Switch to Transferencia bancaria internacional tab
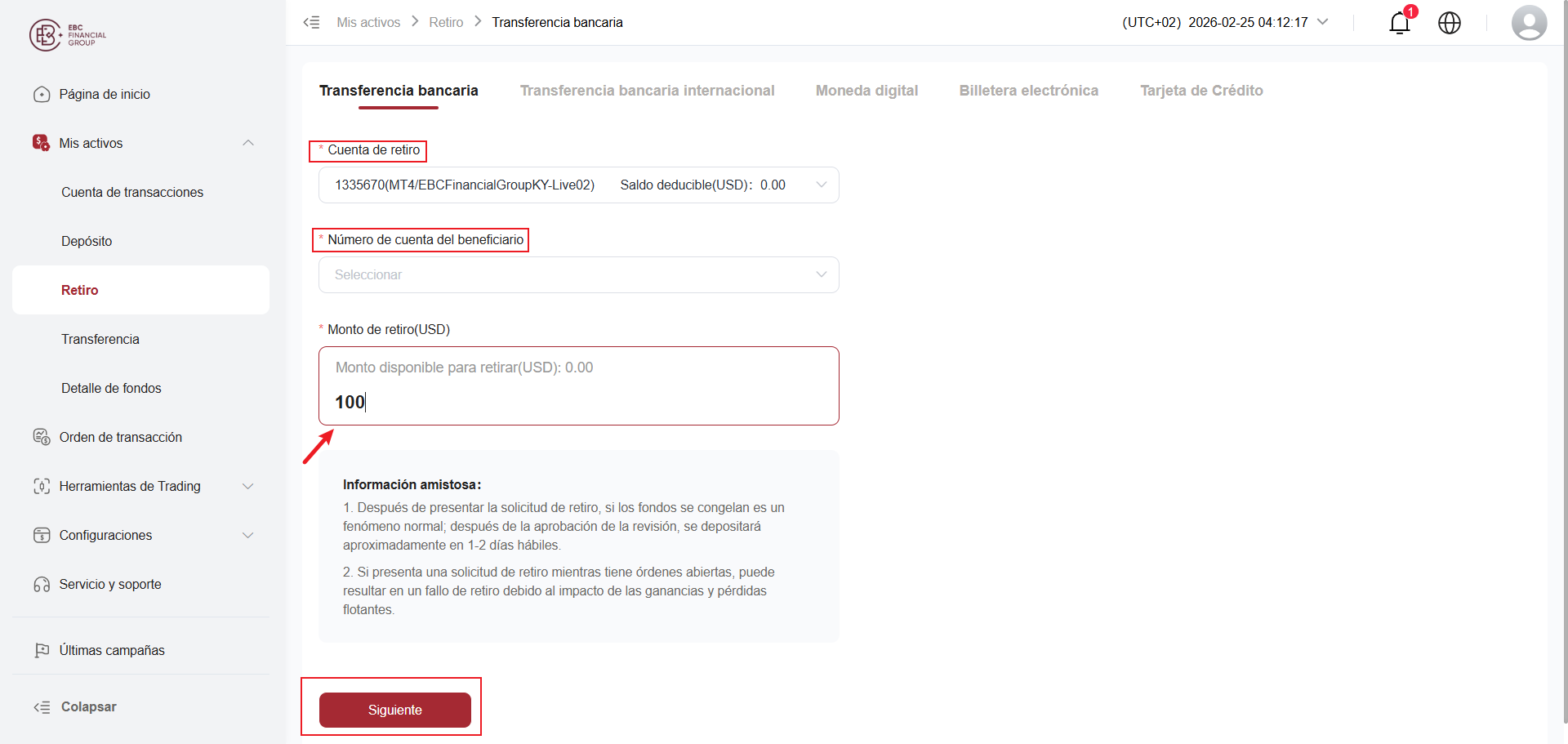Screen dimensions: 1568x744 click(x=647, y=91)
